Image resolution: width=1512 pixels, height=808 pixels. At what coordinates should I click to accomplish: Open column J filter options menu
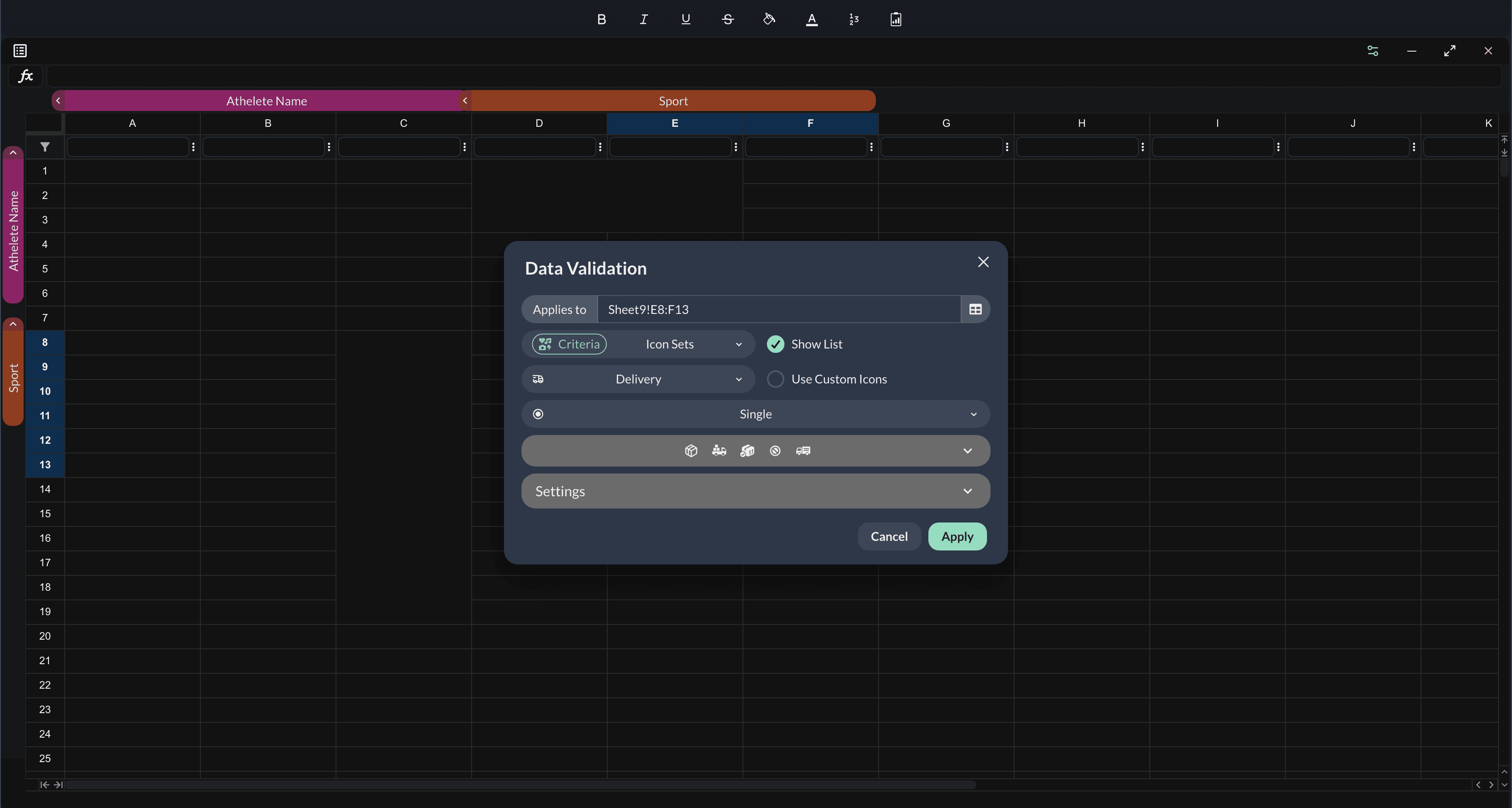[1414, 147]
